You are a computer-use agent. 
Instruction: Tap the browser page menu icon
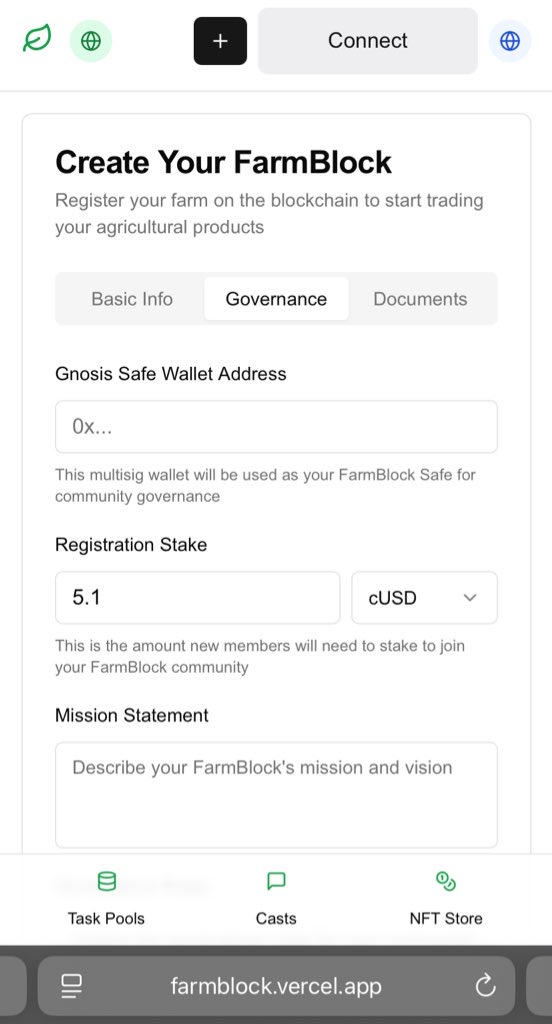click(71, 985)
